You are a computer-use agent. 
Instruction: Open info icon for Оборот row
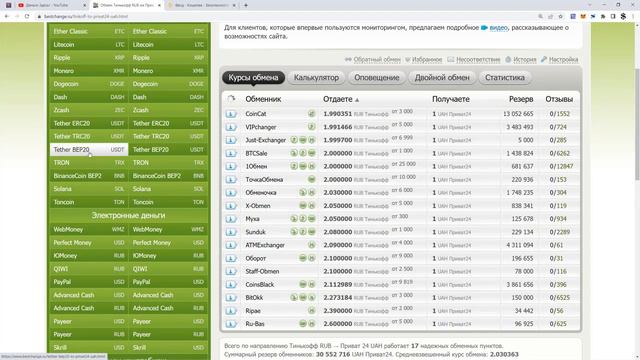pos(231,258)
